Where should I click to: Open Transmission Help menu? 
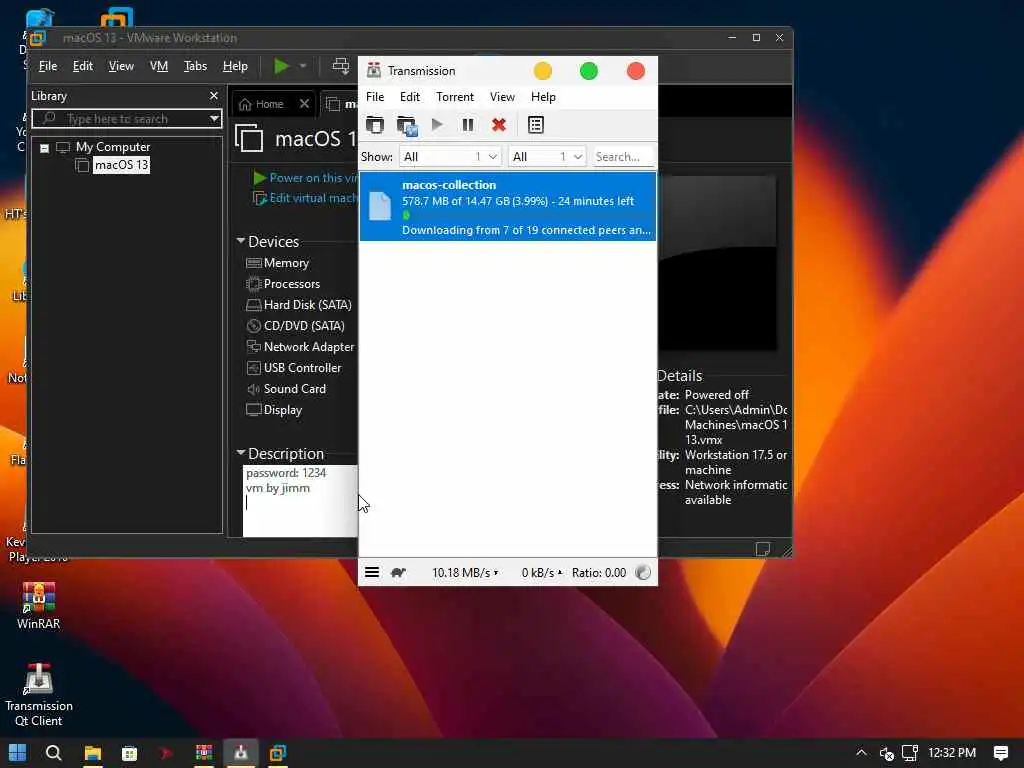(543, 97)
